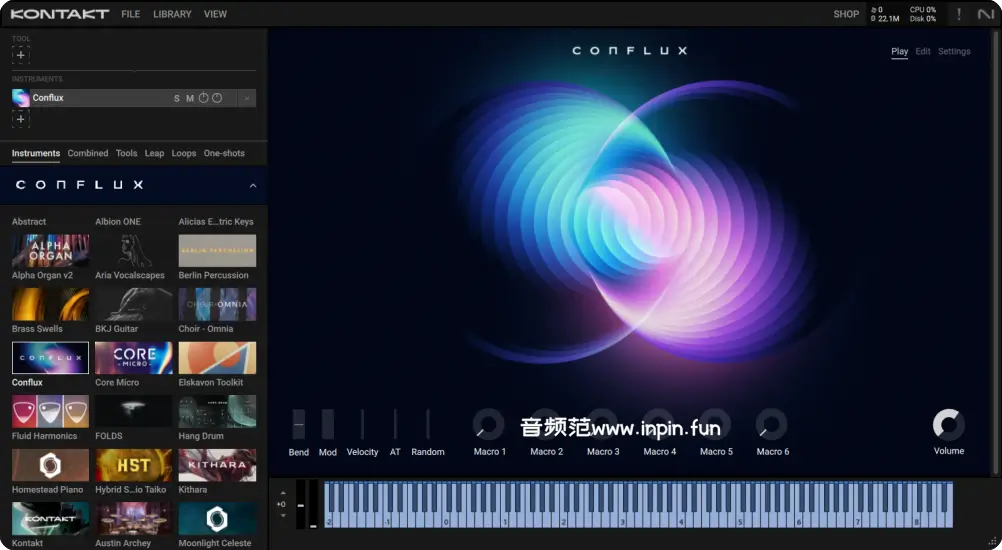Add a tool with the TOOL plus slot
The height and width of the screenshot is (550, 1002).
point(20,55)
